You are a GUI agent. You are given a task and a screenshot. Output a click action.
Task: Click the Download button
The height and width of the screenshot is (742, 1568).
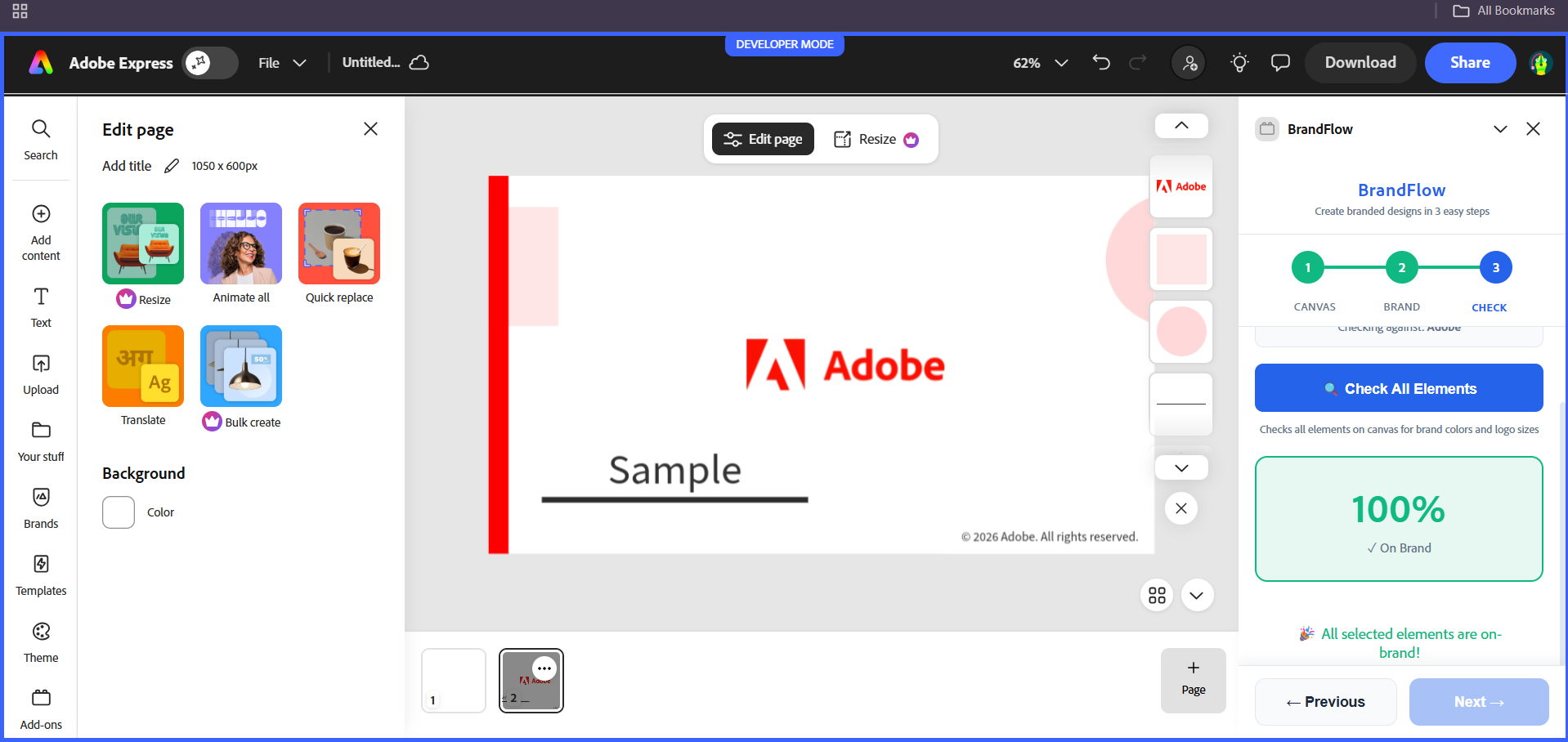(x=1360, y=63)
